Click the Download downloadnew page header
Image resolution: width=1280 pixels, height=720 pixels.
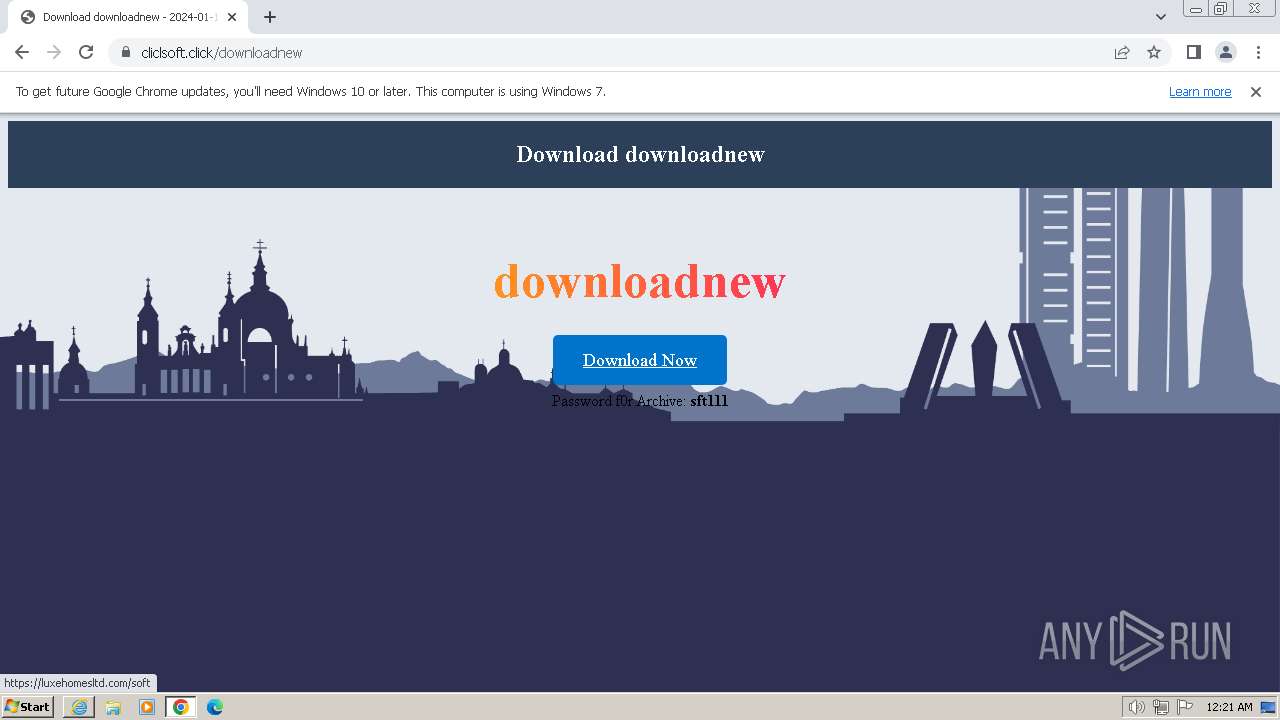[x=640, y=154]
